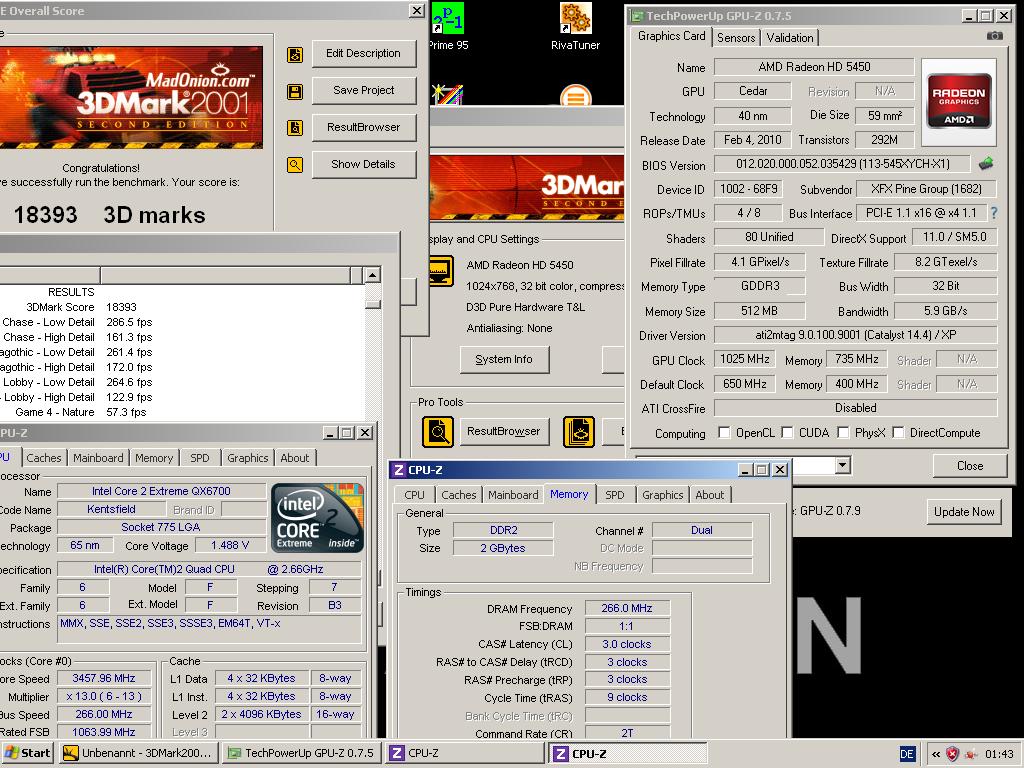The width and height of the screenshot is (1024, 768).
Task: Click the GPU Clock 1025 MHz value
Action: coord(744,359)
